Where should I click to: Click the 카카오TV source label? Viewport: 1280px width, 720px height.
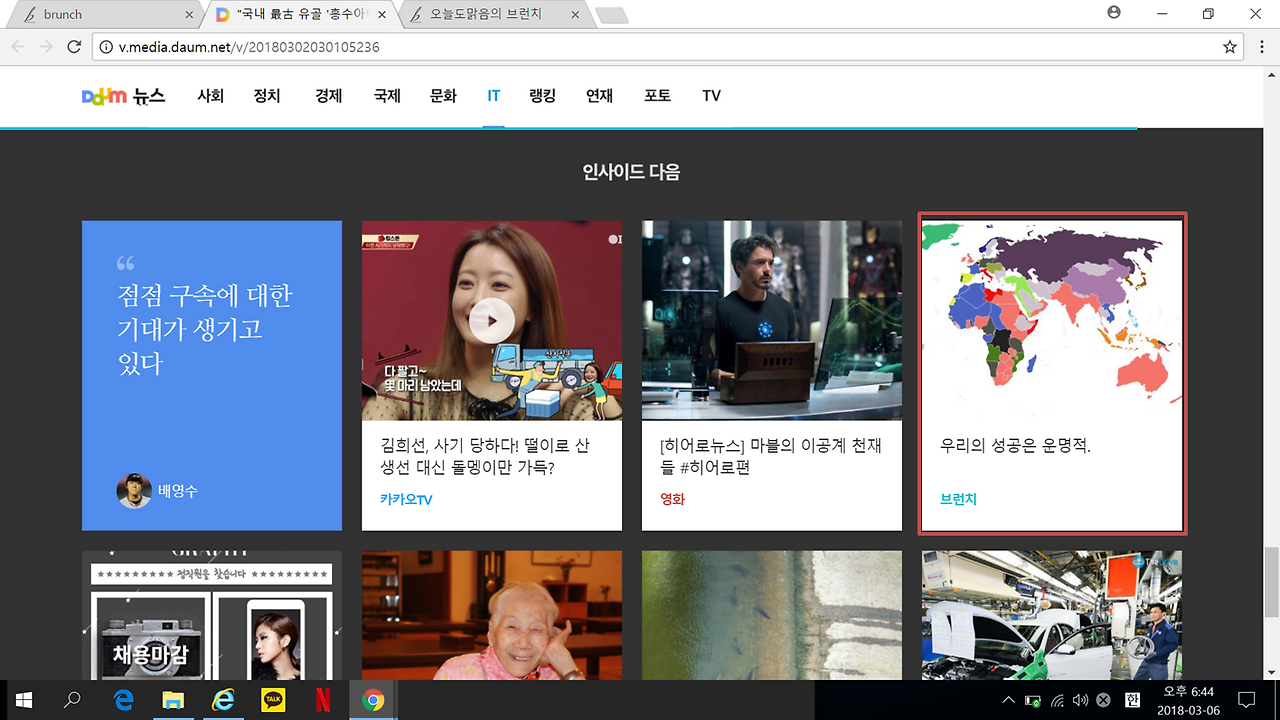click(406, 499)
